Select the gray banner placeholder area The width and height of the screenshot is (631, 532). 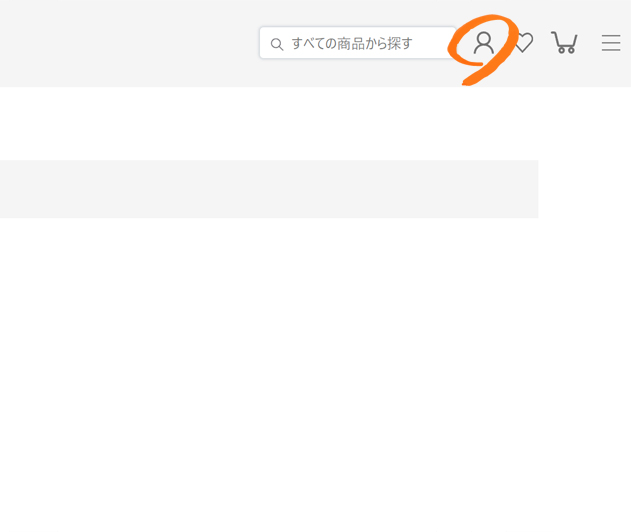[269, 189]
